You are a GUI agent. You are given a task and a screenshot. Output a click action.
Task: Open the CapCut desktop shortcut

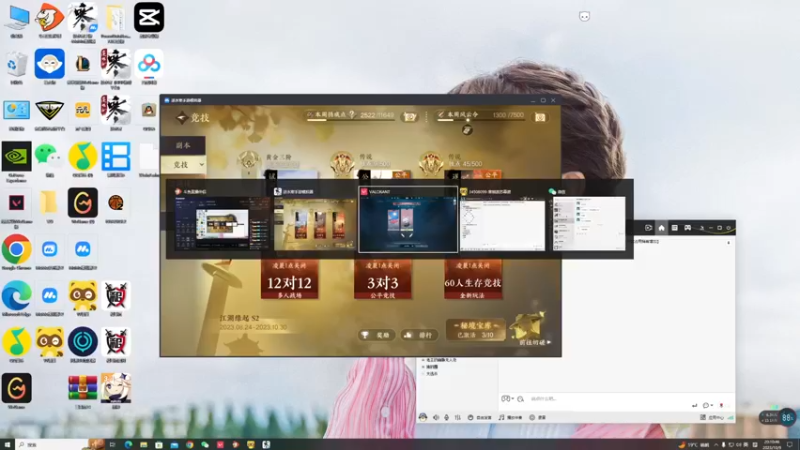148,18
